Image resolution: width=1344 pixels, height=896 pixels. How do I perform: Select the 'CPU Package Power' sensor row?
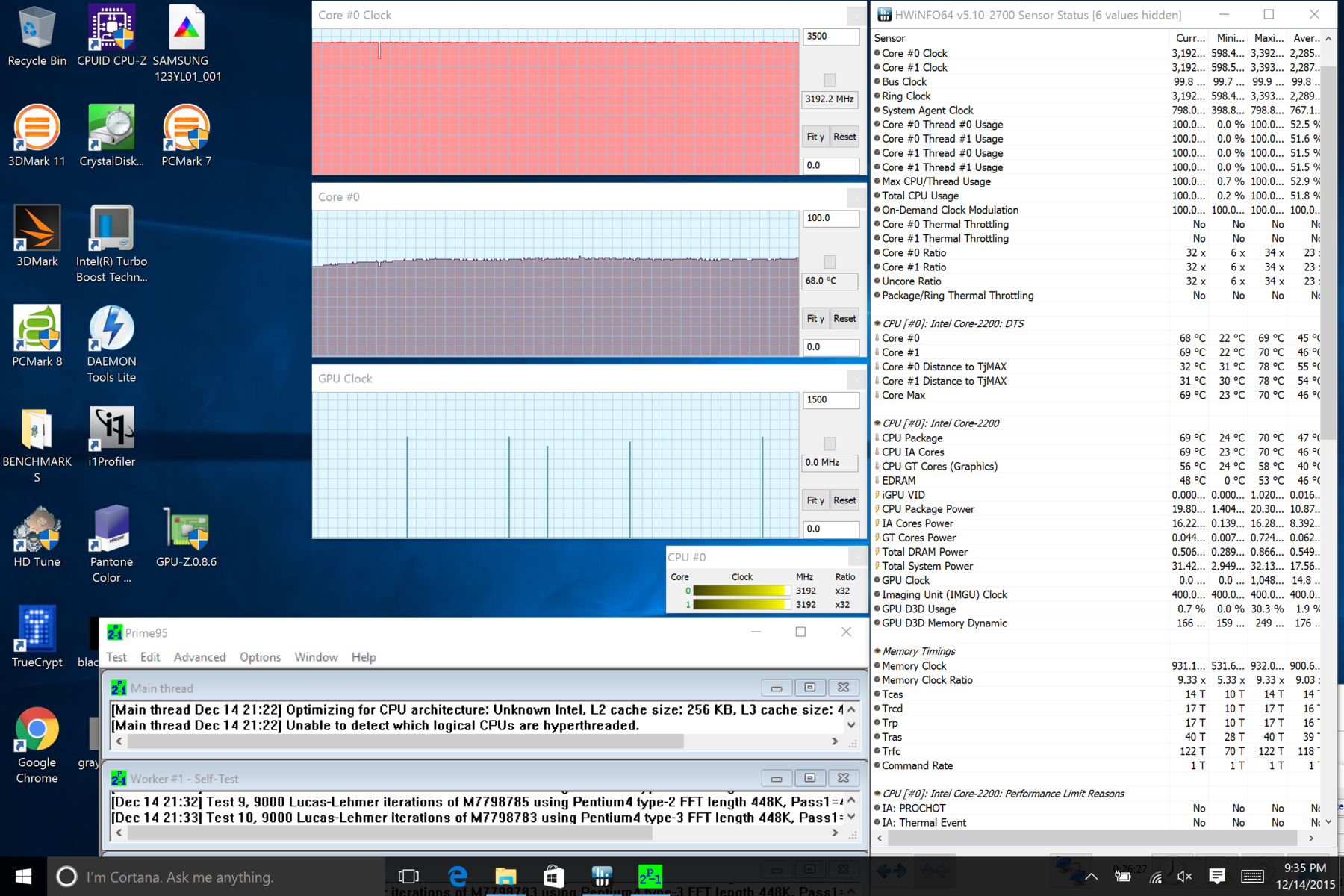click(x=1097, y=509)
